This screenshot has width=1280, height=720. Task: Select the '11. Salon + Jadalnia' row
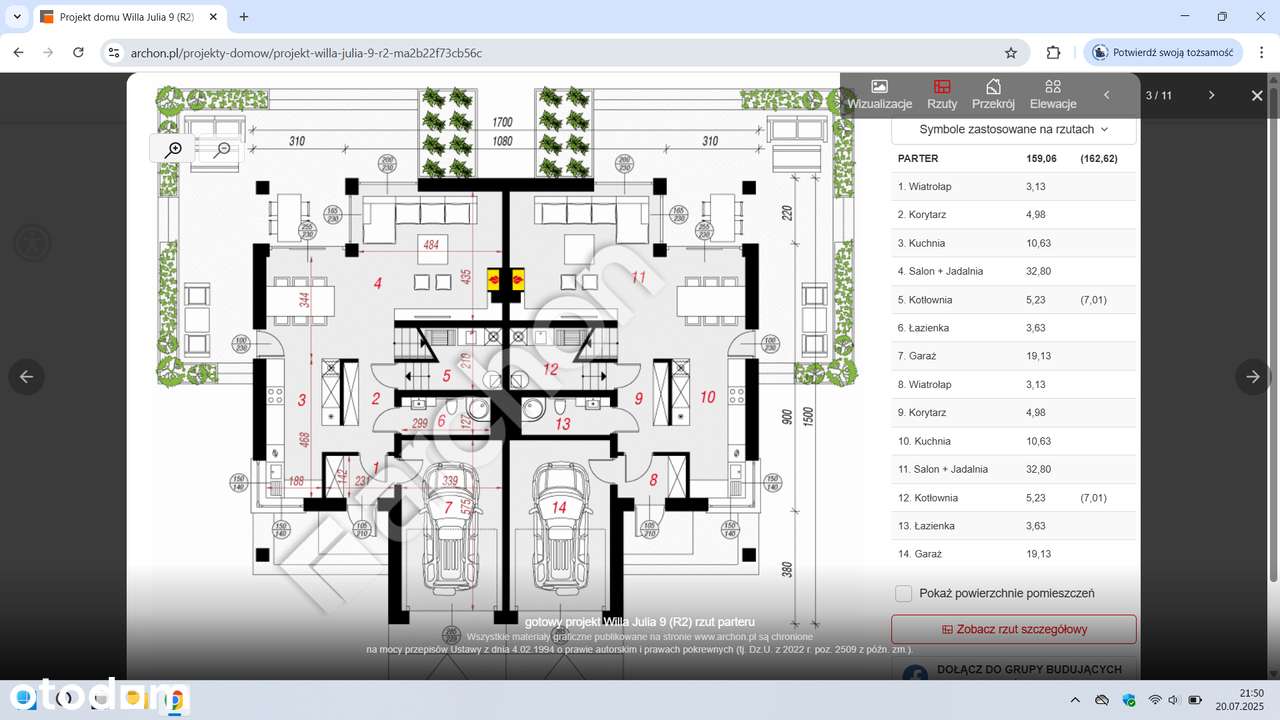[x=1014, y=469]
